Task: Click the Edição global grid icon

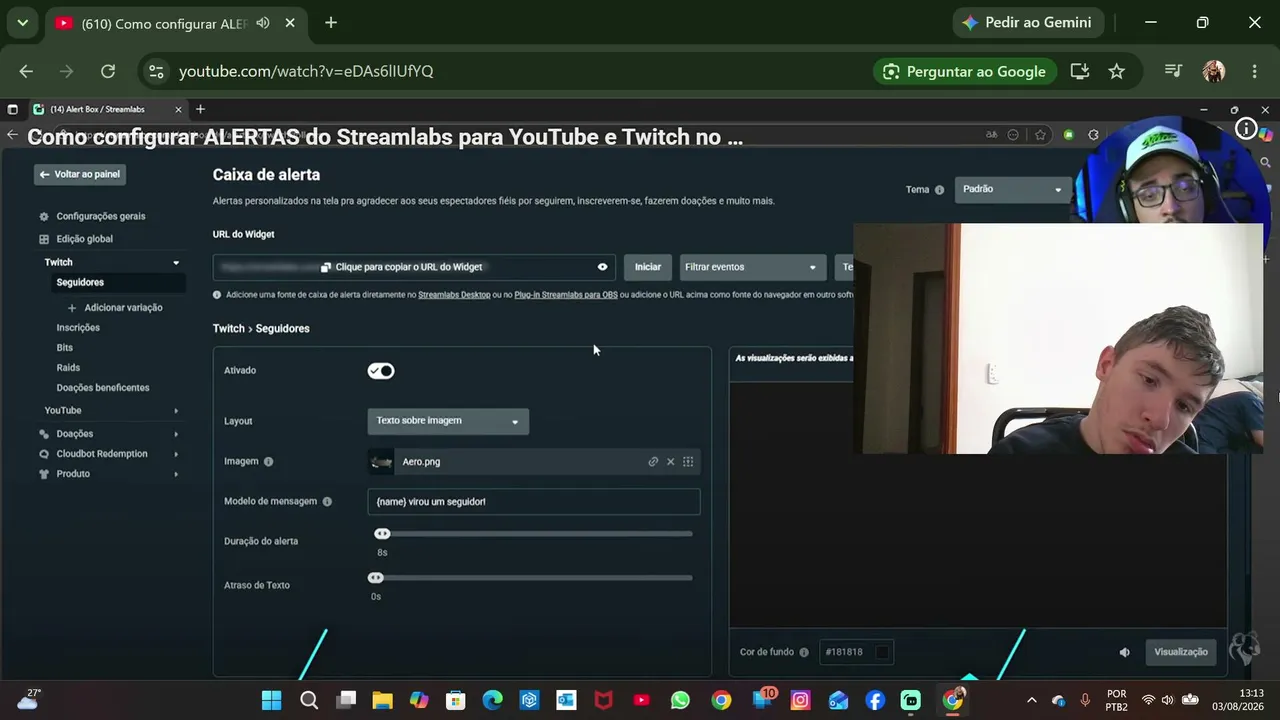Action: point(44,239)
